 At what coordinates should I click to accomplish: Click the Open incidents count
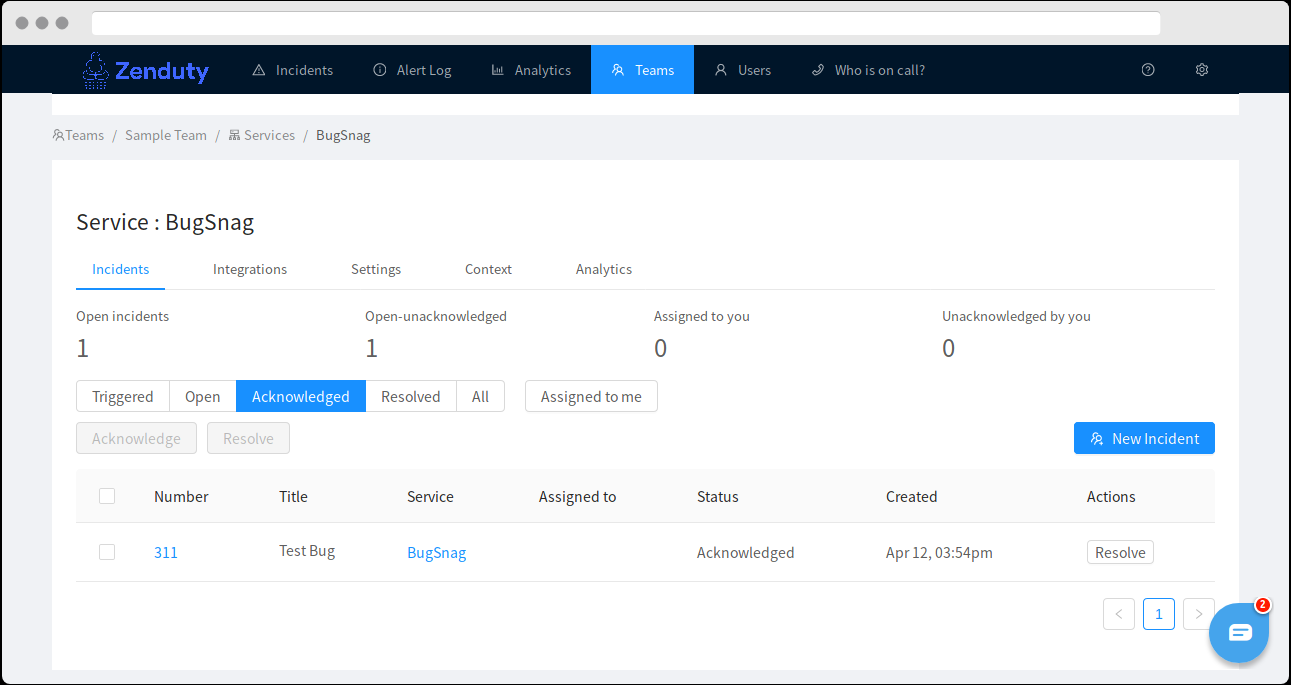pyautogui.click(x=83, y=348)
